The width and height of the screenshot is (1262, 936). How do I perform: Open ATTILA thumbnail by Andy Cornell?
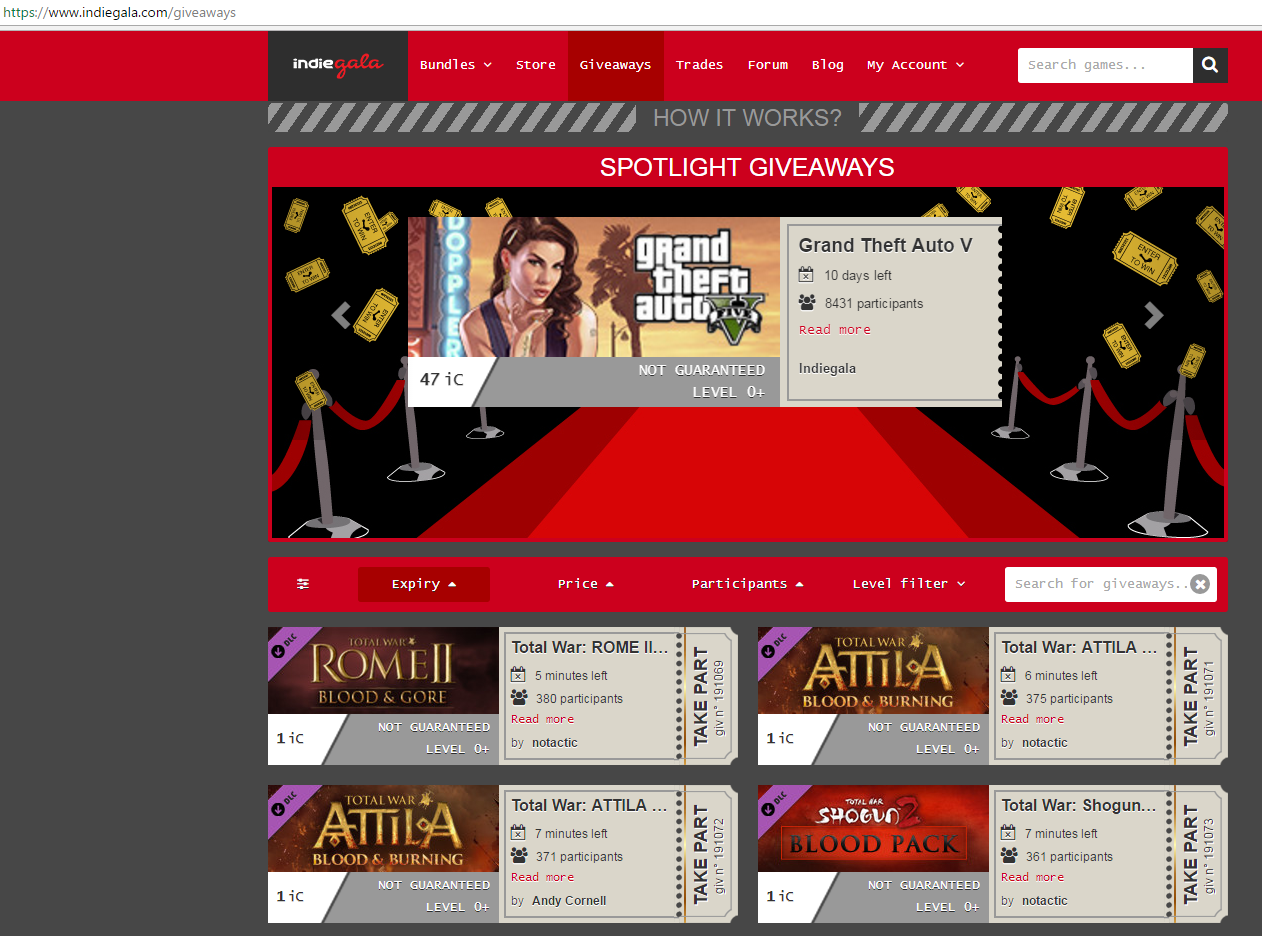383,828
